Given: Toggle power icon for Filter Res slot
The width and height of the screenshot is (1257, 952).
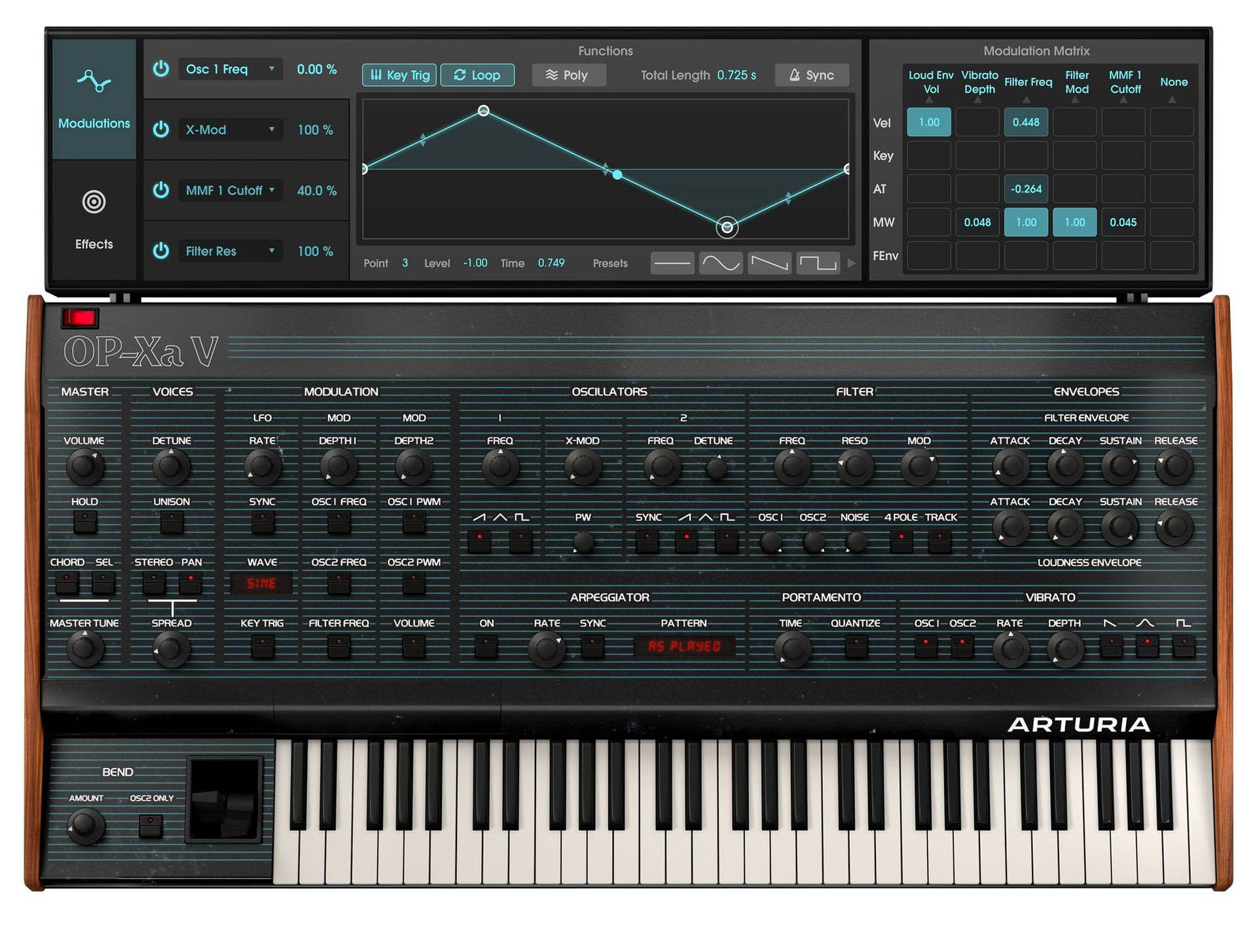Looking at the screenshot, I should (161, 251).
